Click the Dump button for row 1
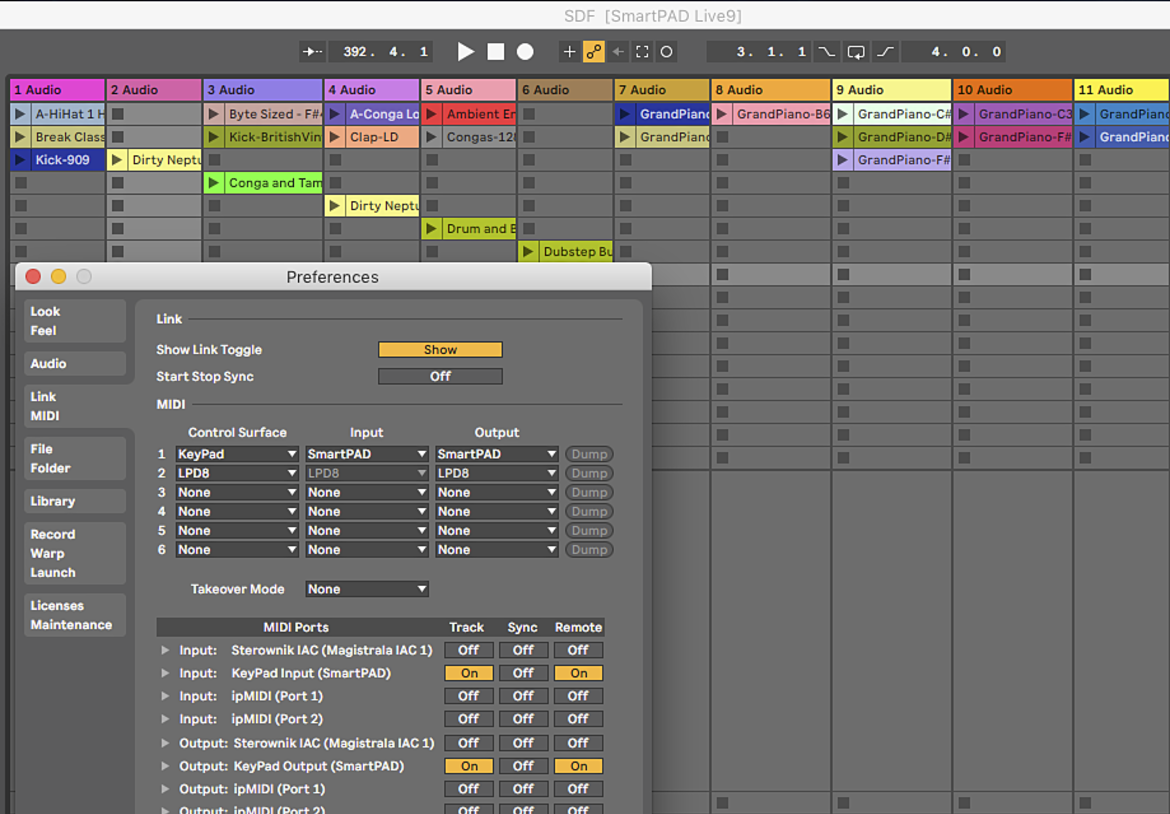 click(589, 454)
